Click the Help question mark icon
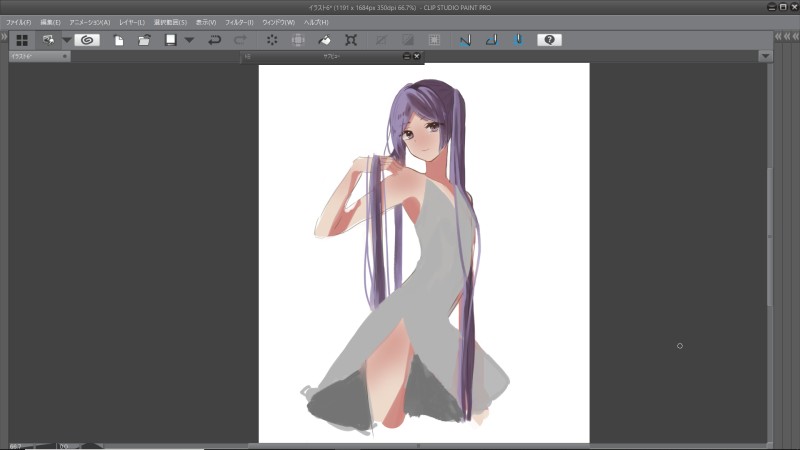Image resolution: width=800 pixels, height=450 pixels. click(x=549, y=40)
